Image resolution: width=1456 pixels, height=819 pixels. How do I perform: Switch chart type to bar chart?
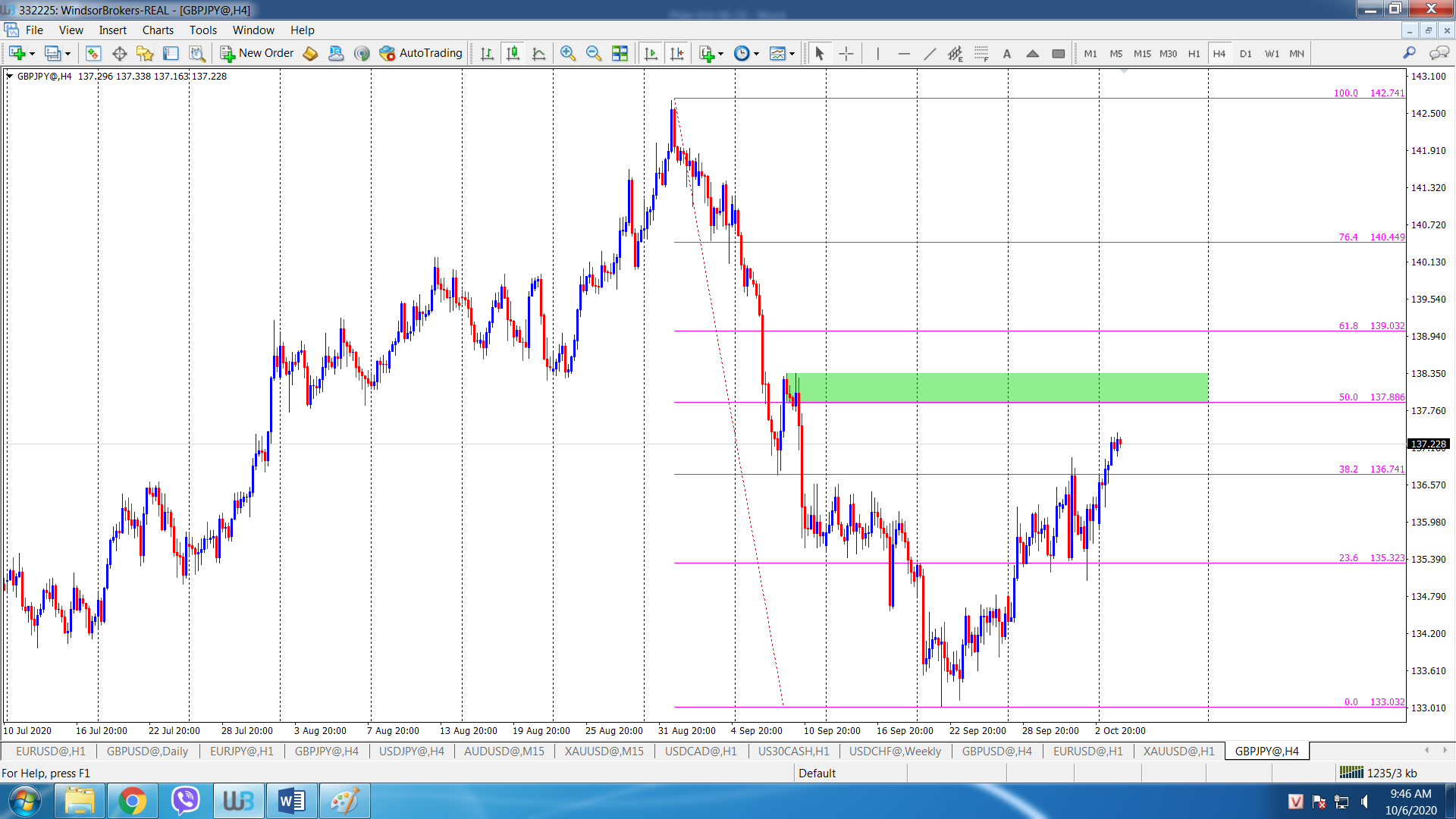(487, 53)
